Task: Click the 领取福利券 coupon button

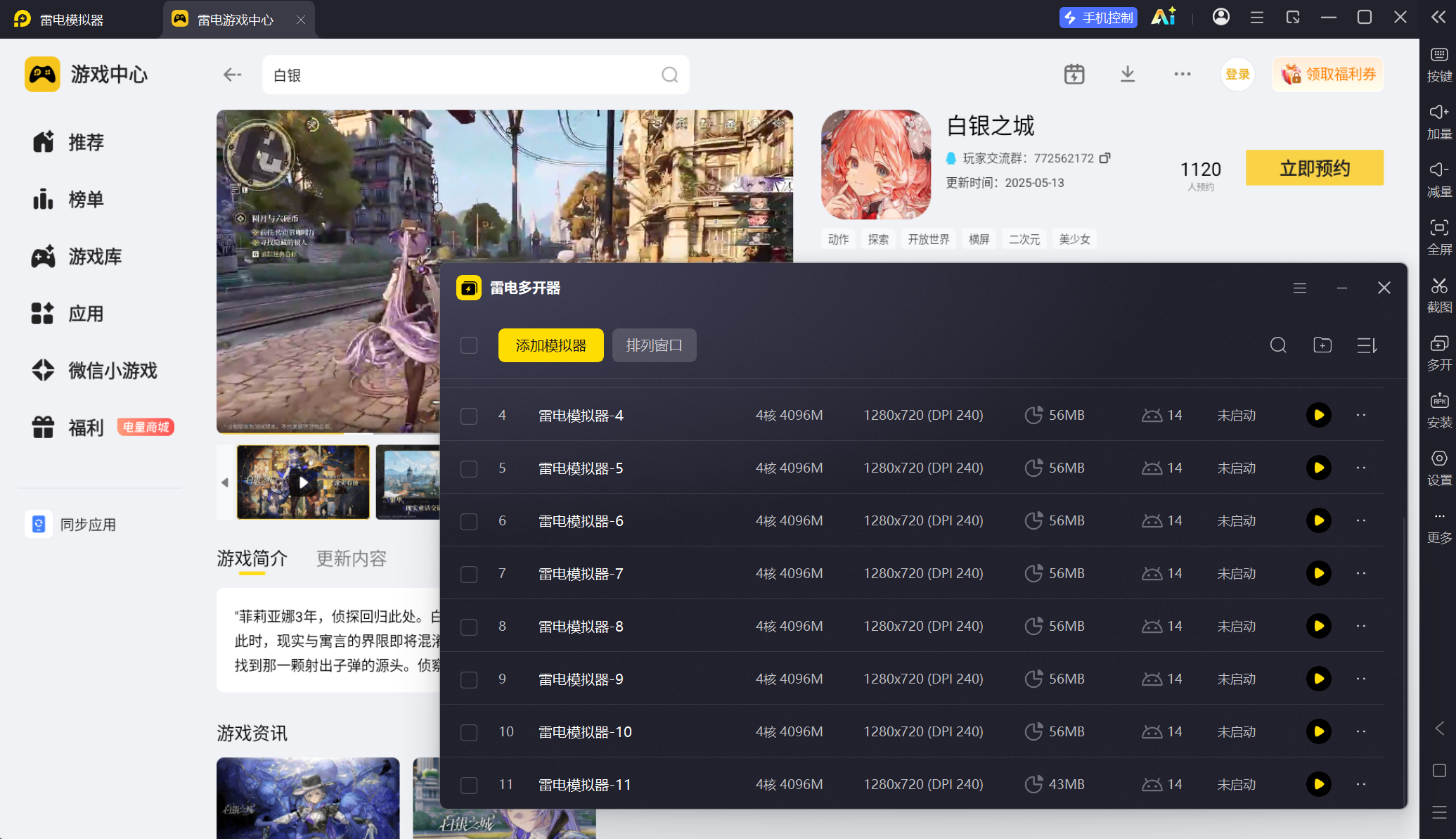Action: coord(1328,75)
